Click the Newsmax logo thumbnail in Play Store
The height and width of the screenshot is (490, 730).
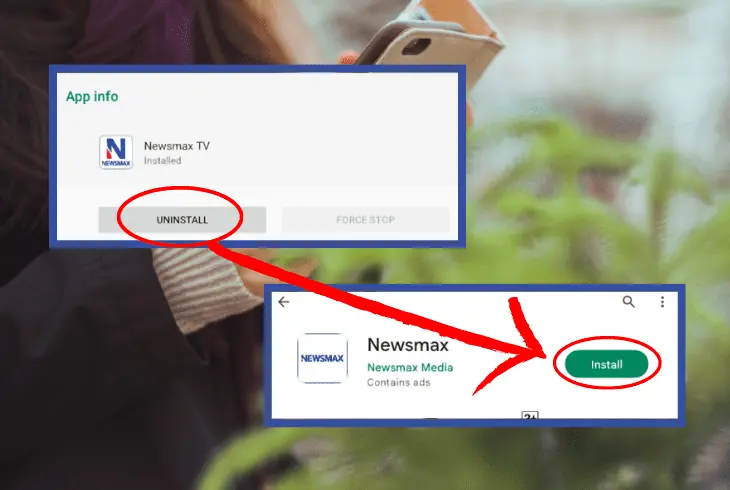[x=322, y=358]
